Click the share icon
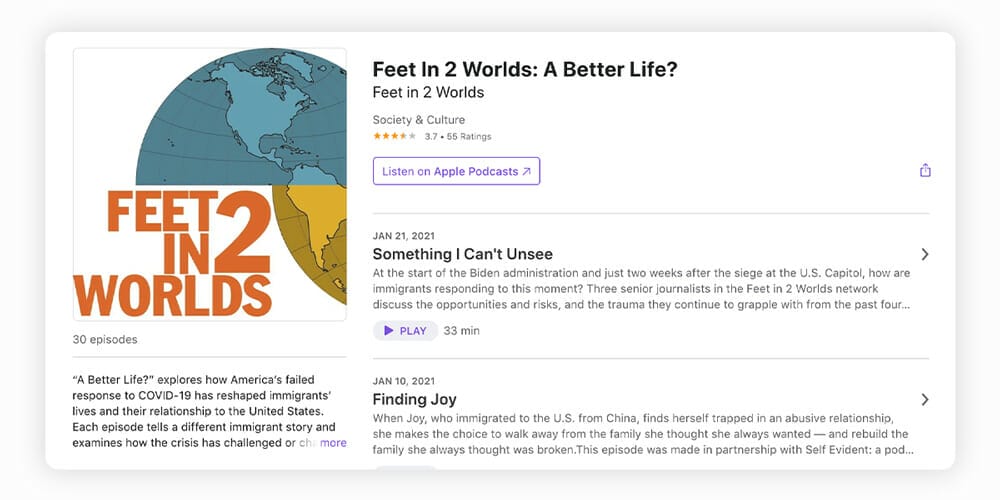Screen dimensions: 1000x500 click(925, 171)
